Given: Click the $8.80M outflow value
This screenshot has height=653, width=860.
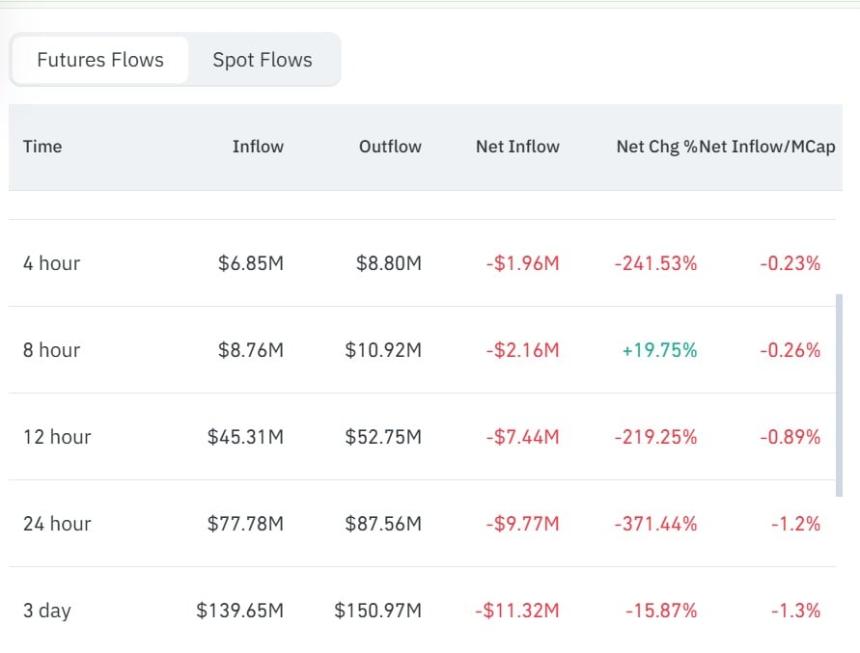Looking at the screenshot, I should point(389,263).
